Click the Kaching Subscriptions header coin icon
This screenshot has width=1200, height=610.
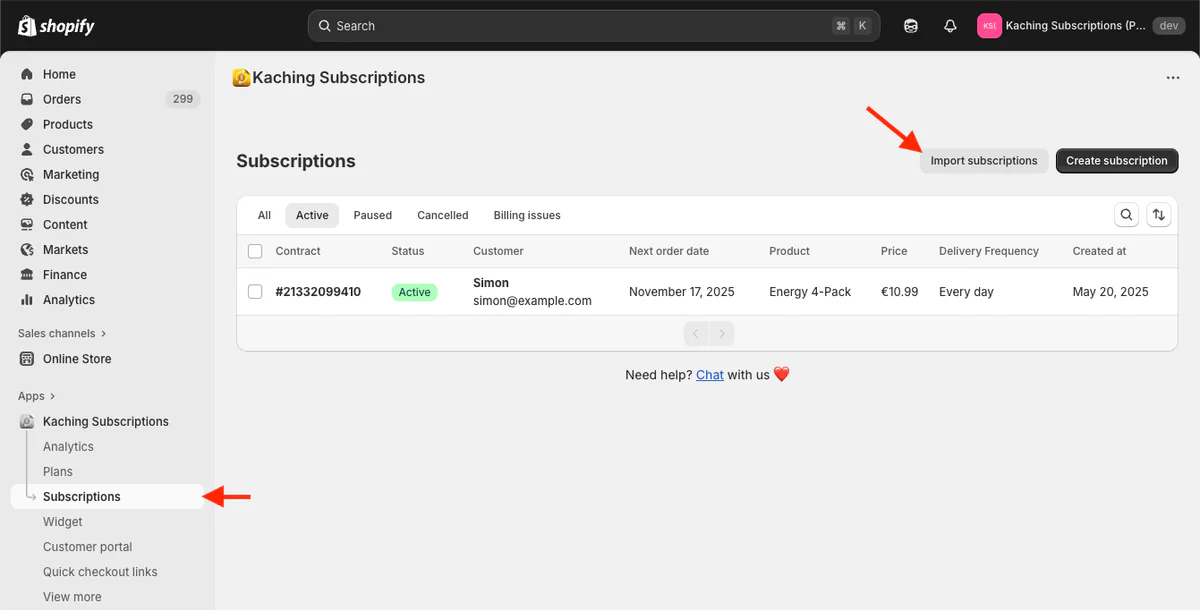click(x=241, y=78)
